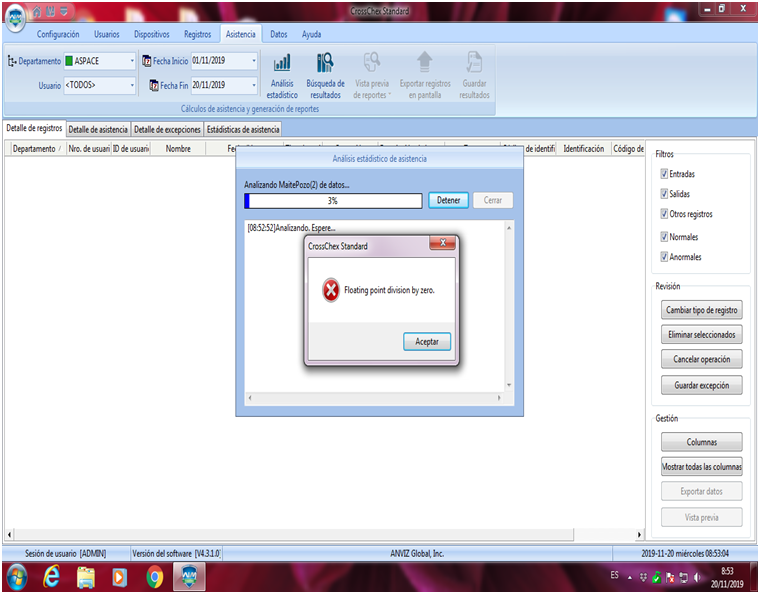Viewport: 760px width, 594px height.
Task: Toggle the Salidas filter checkbox
Action: (x=664, y=194)
